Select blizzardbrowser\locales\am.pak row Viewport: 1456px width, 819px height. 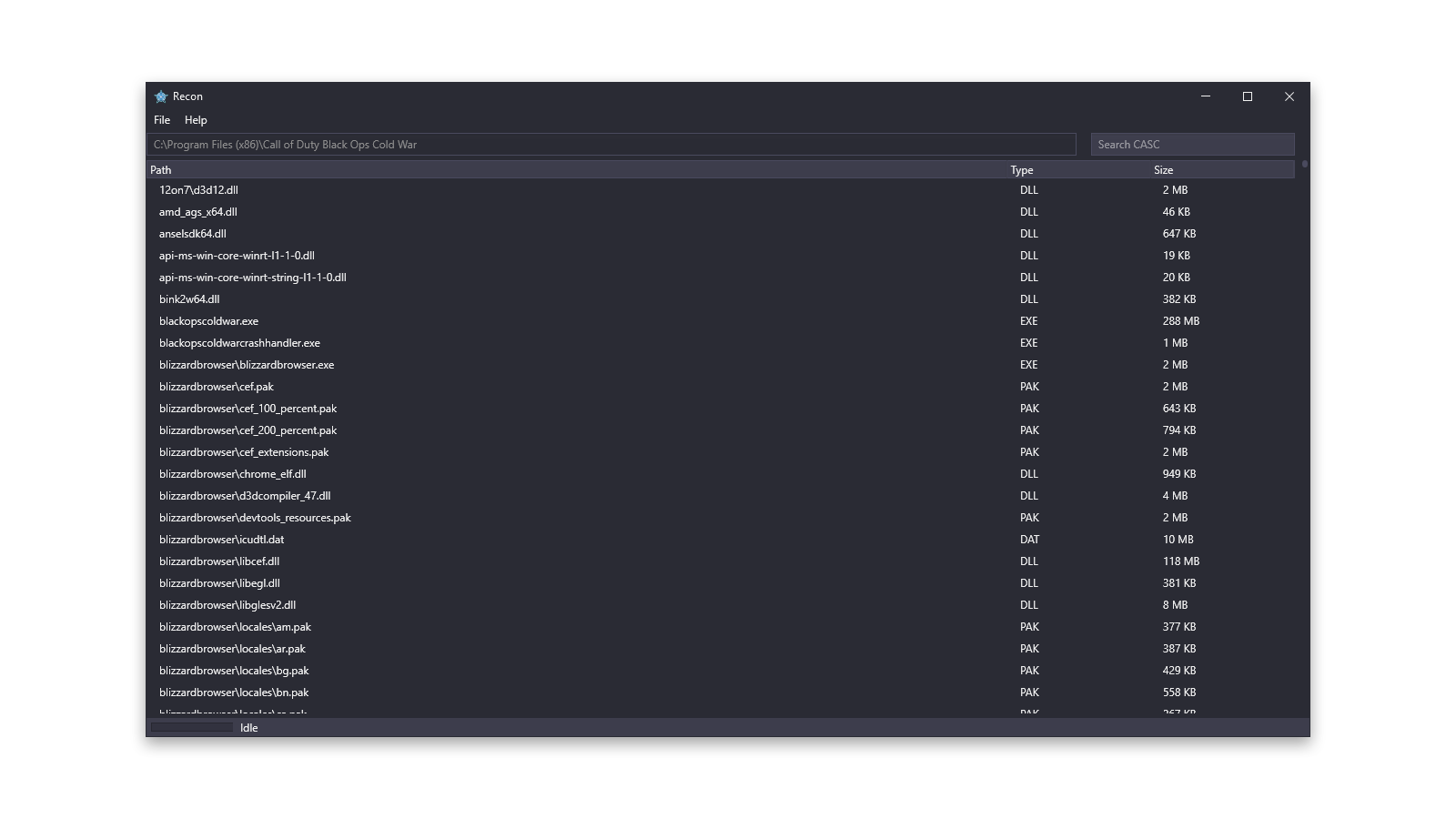721,627
